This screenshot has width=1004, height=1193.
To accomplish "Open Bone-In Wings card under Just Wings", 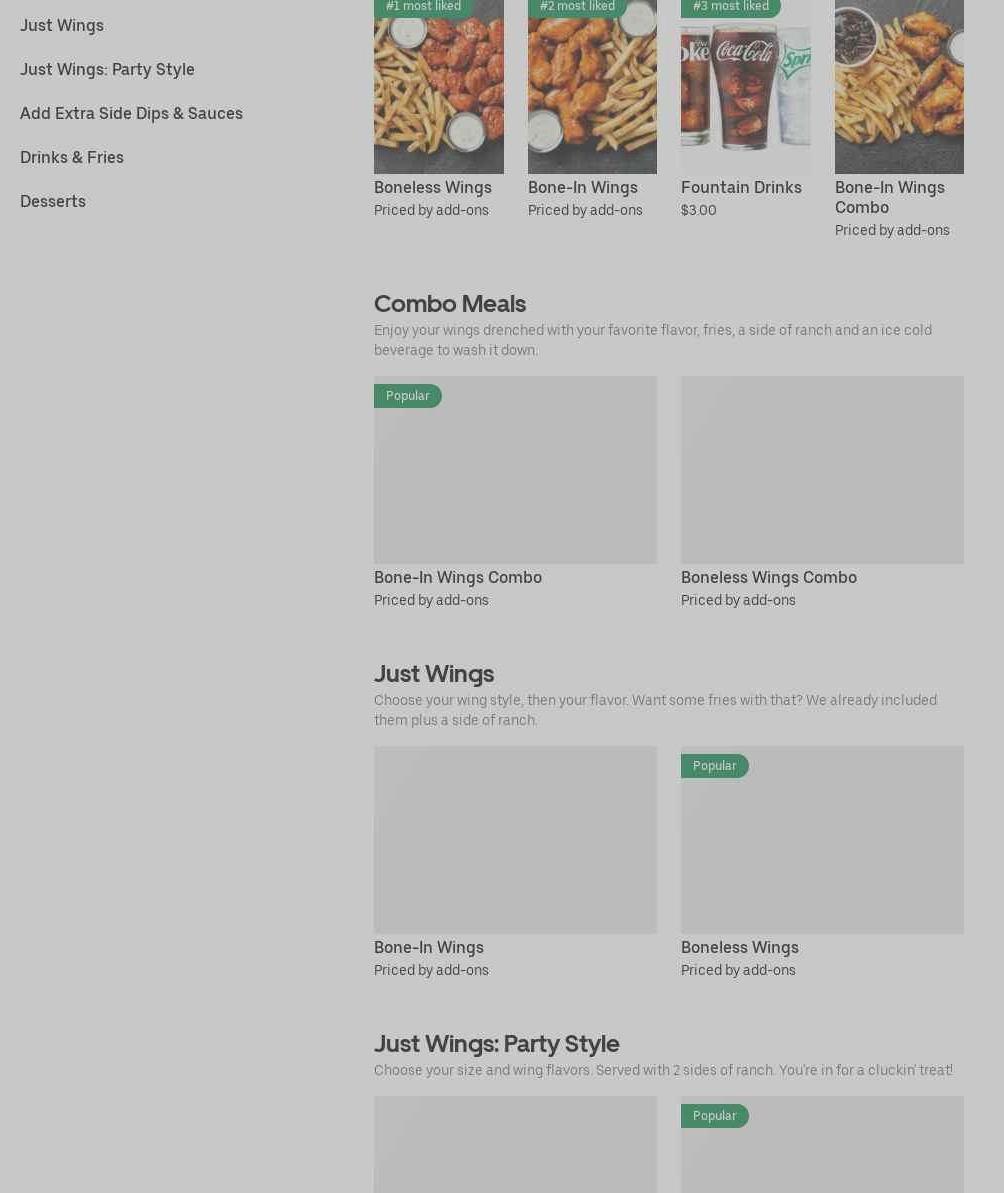I will click(515, 862).
